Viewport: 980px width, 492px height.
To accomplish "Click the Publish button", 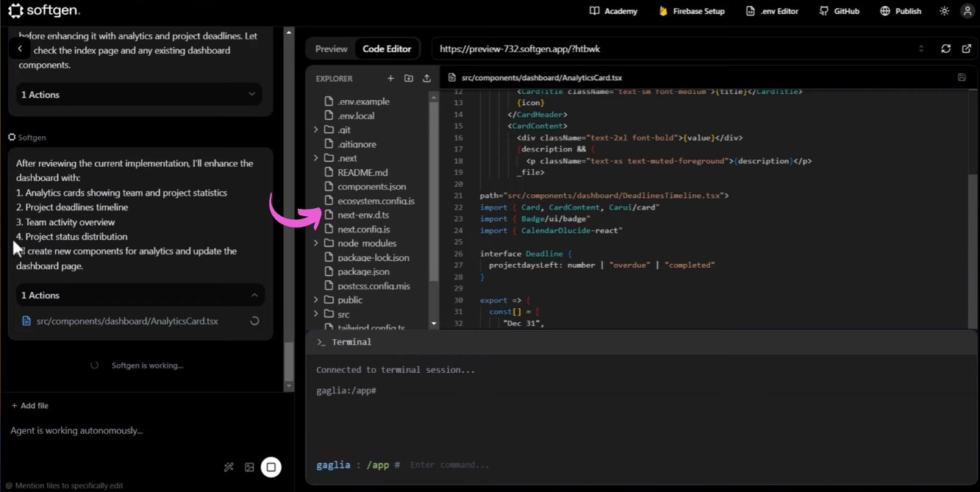I will [900, 11].
